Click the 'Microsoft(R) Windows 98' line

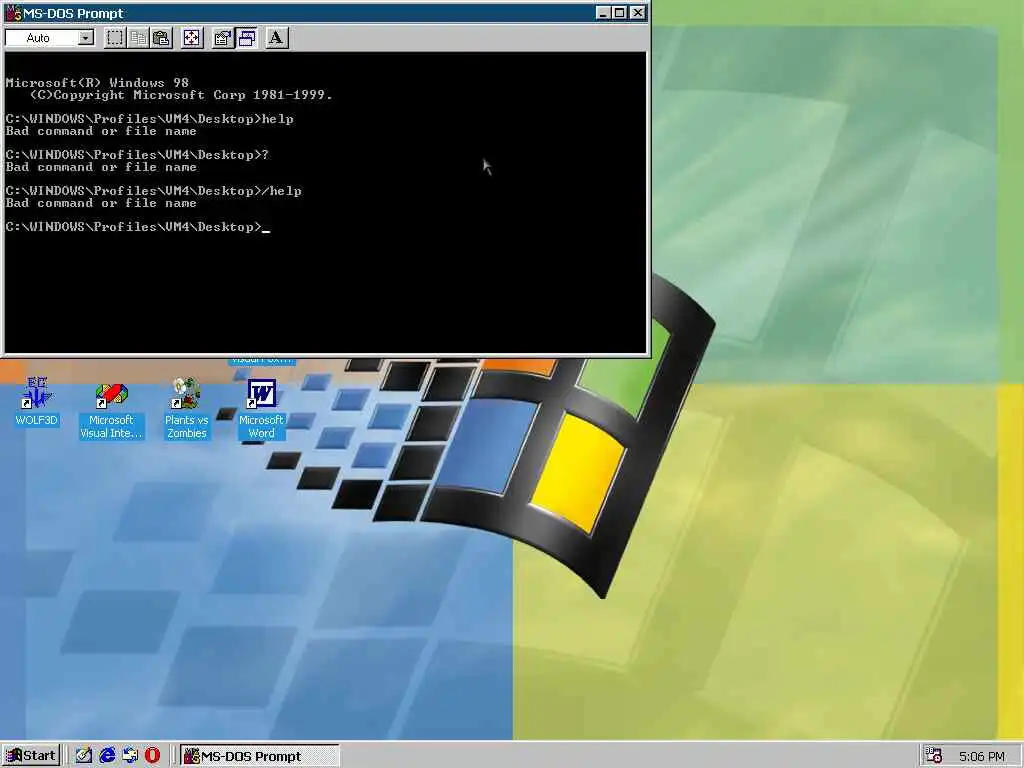point(97,83)
